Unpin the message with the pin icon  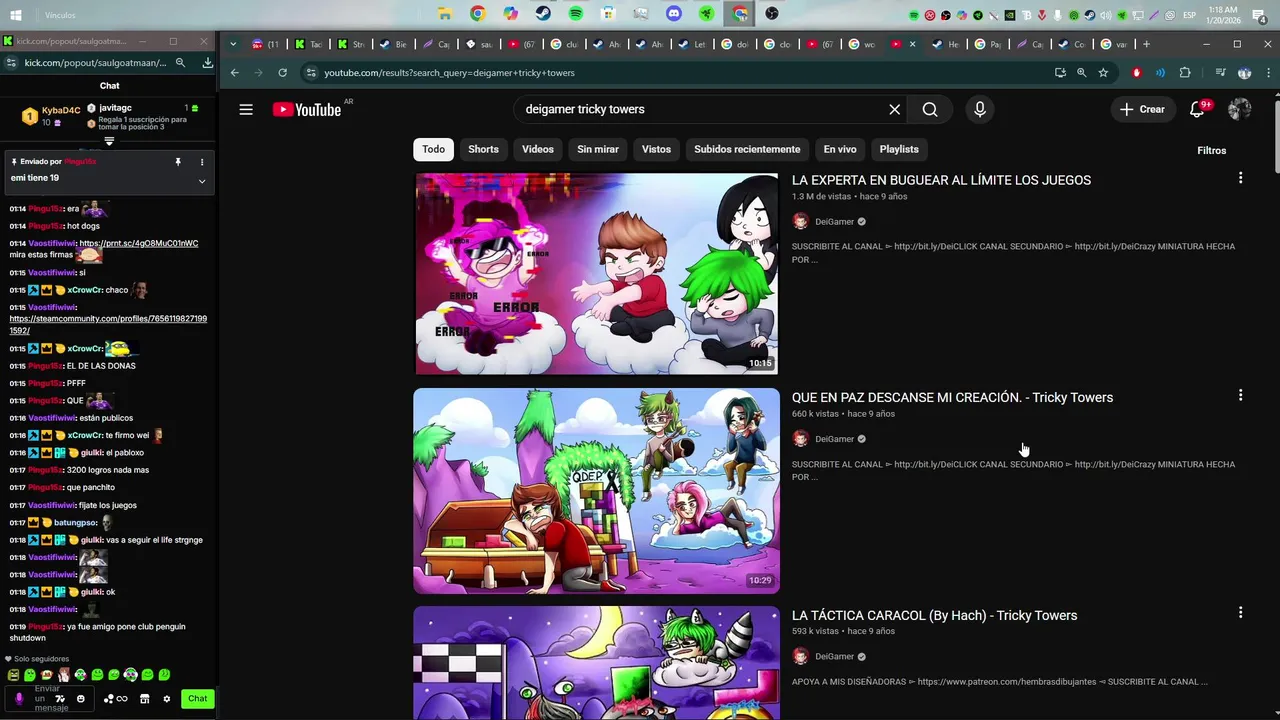click(178, 162)
